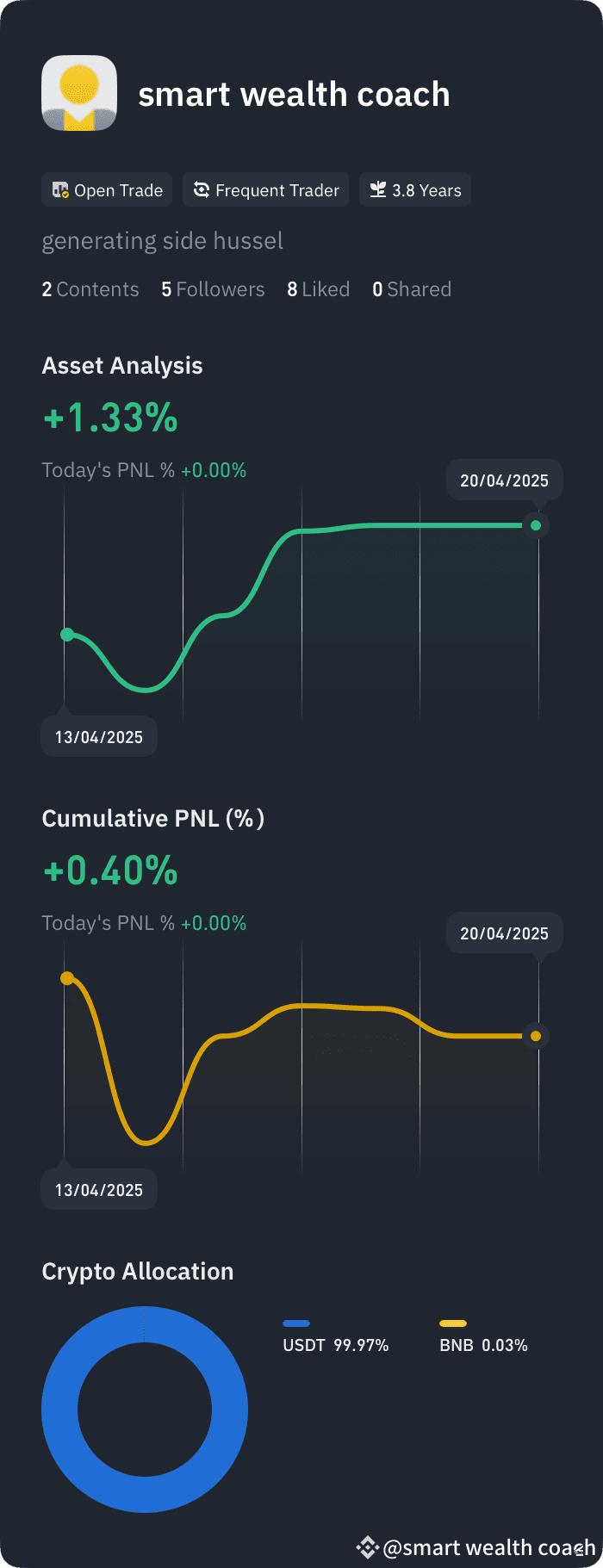Select the yellow start point on Cumulative PNL chart

(x=67, y=978)
